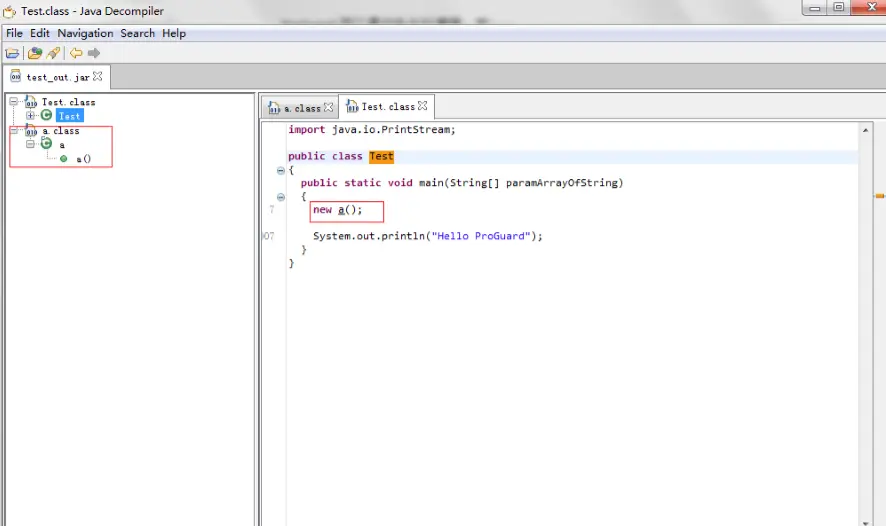
Task: Select the Test.class file icon in tree
Action: (31, 102)
